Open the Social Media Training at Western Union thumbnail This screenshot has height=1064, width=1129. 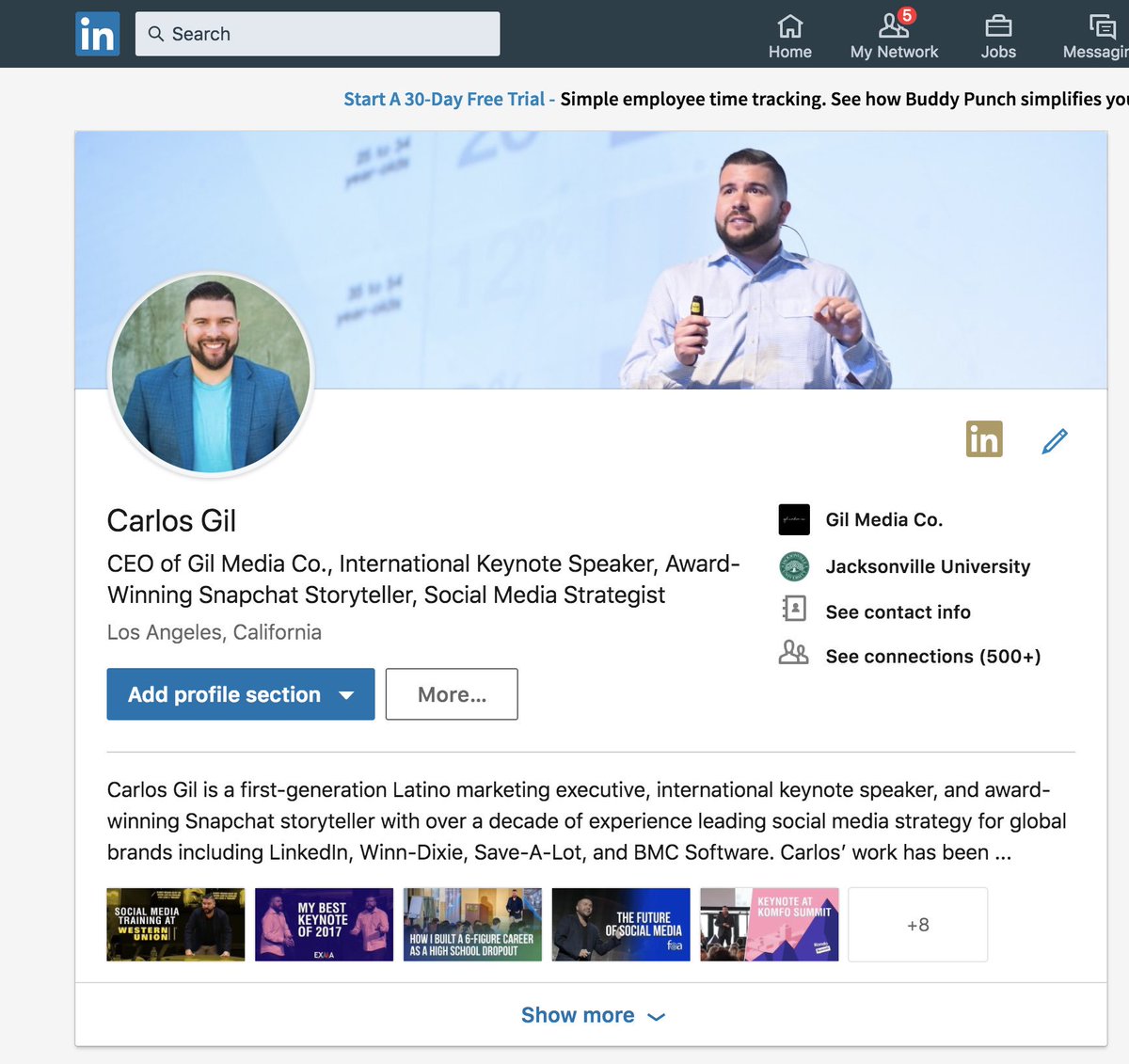pyautogui.click(x=176, y=925)
